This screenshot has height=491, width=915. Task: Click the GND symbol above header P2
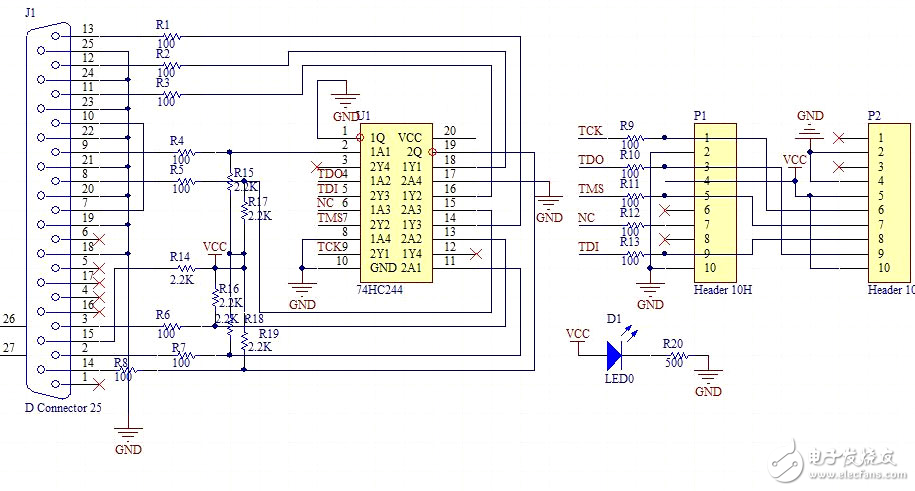(810, 126)
